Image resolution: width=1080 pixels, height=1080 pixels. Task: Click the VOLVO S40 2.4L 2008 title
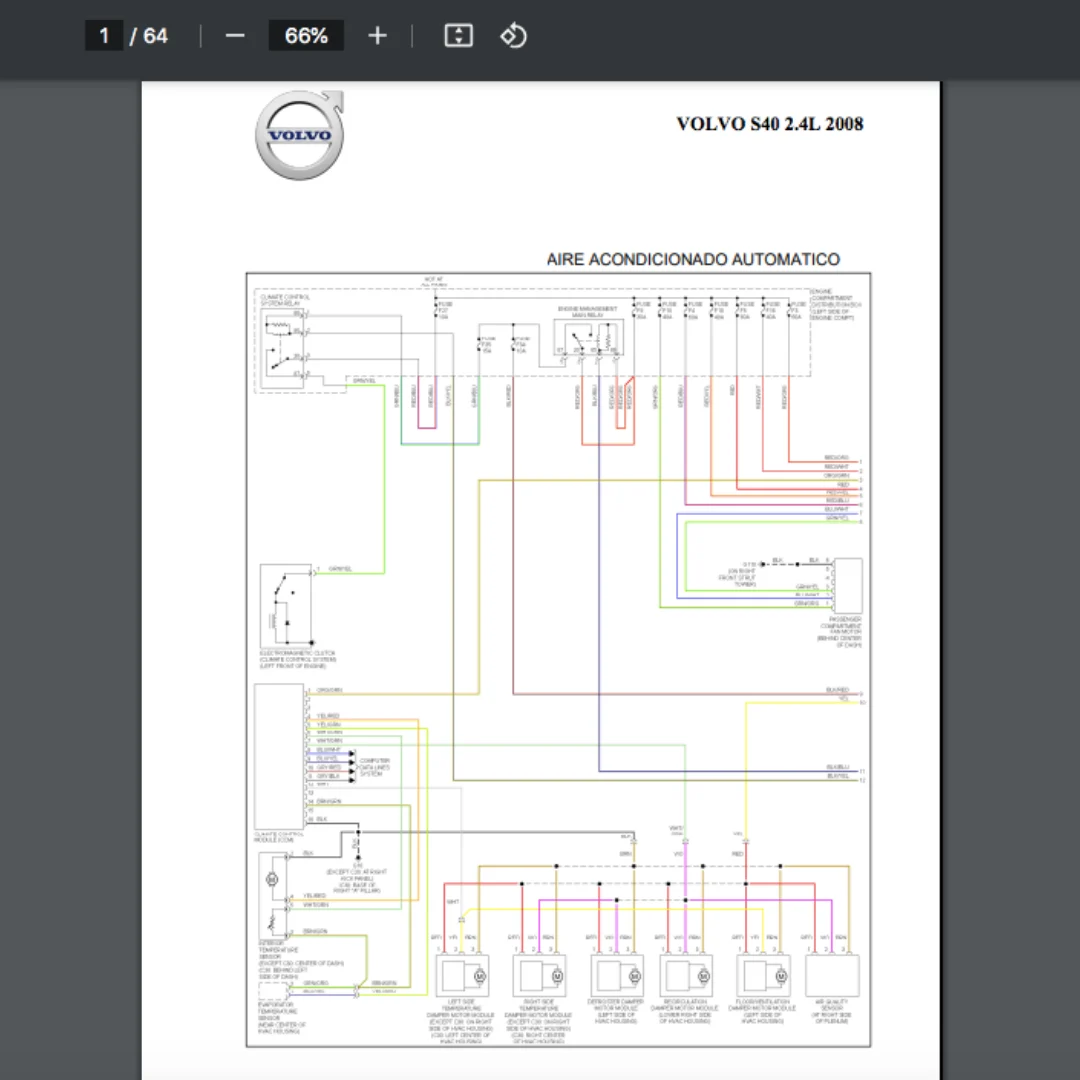pos(769,124)
